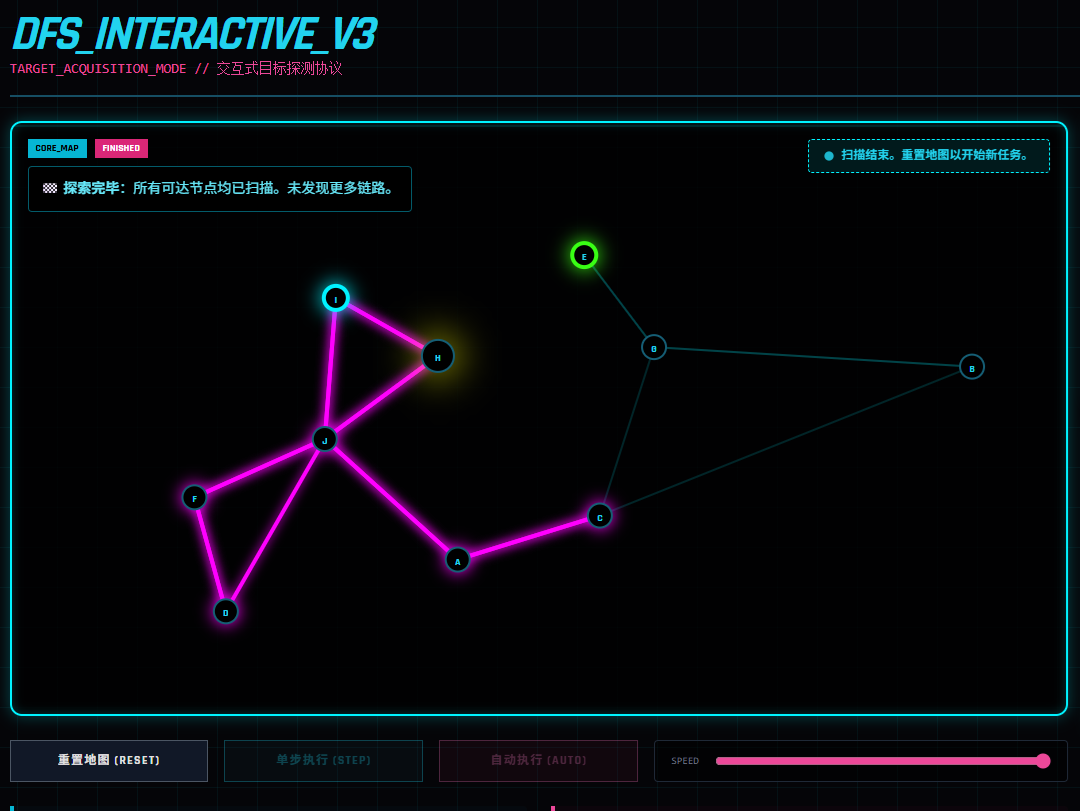Screen dimensions: 1080x811
Task: Select the green target node E
Action: (584, 256)
